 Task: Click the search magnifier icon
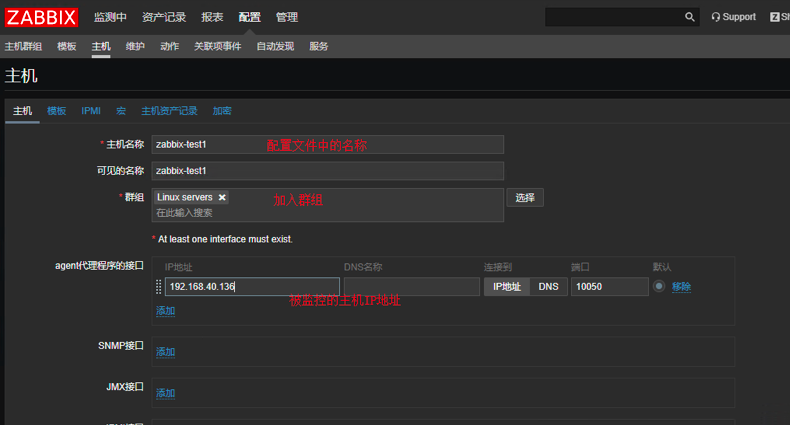click(689, 17)
